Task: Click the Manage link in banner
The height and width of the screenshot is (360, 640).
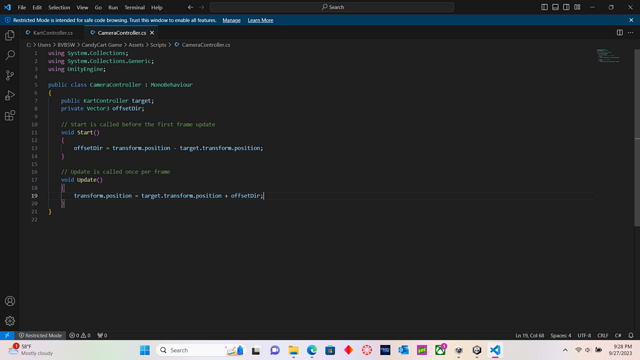Action: tap(231, 20)
